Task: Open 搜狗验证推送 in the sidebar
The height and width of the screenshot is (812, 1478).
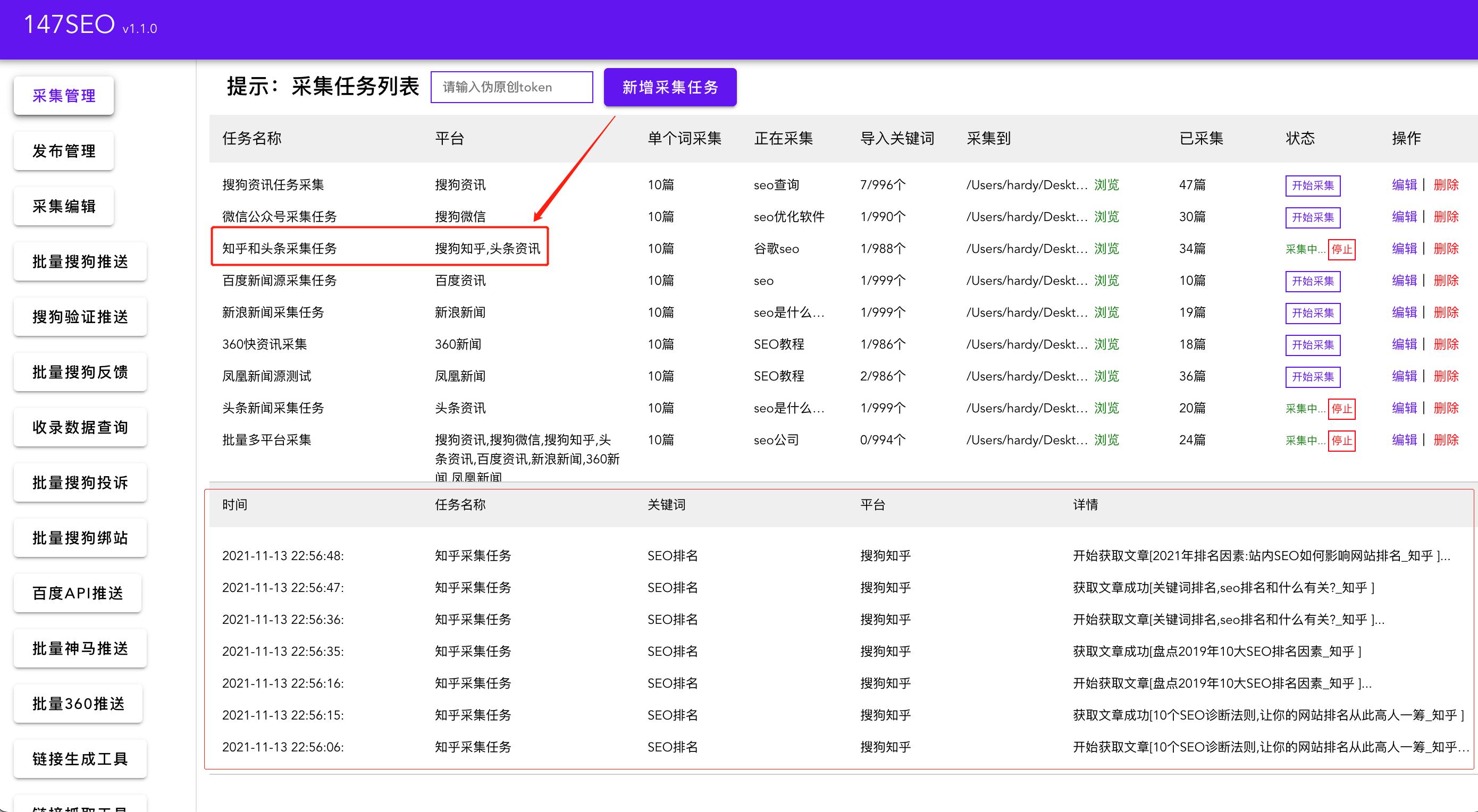Action: 80,317
